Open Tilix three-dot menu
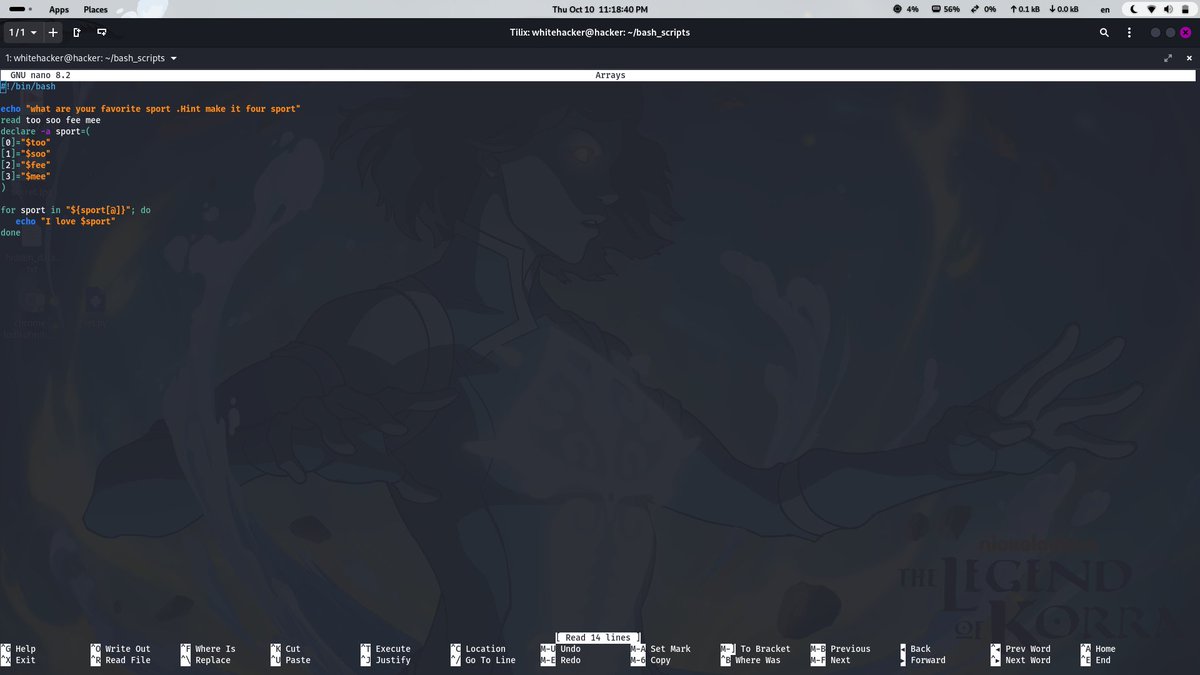 (1129, 32)
